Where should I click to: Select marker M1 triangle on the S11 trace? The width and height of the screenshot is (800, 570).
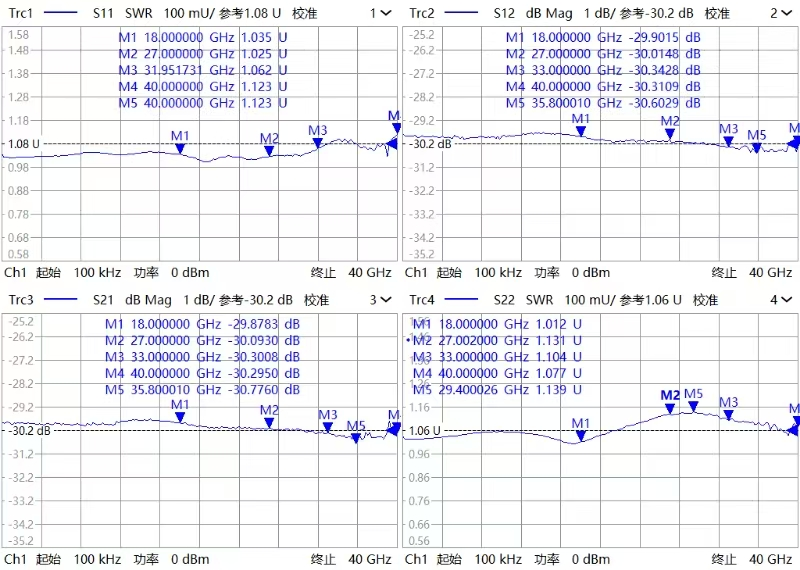coord(180,148)
